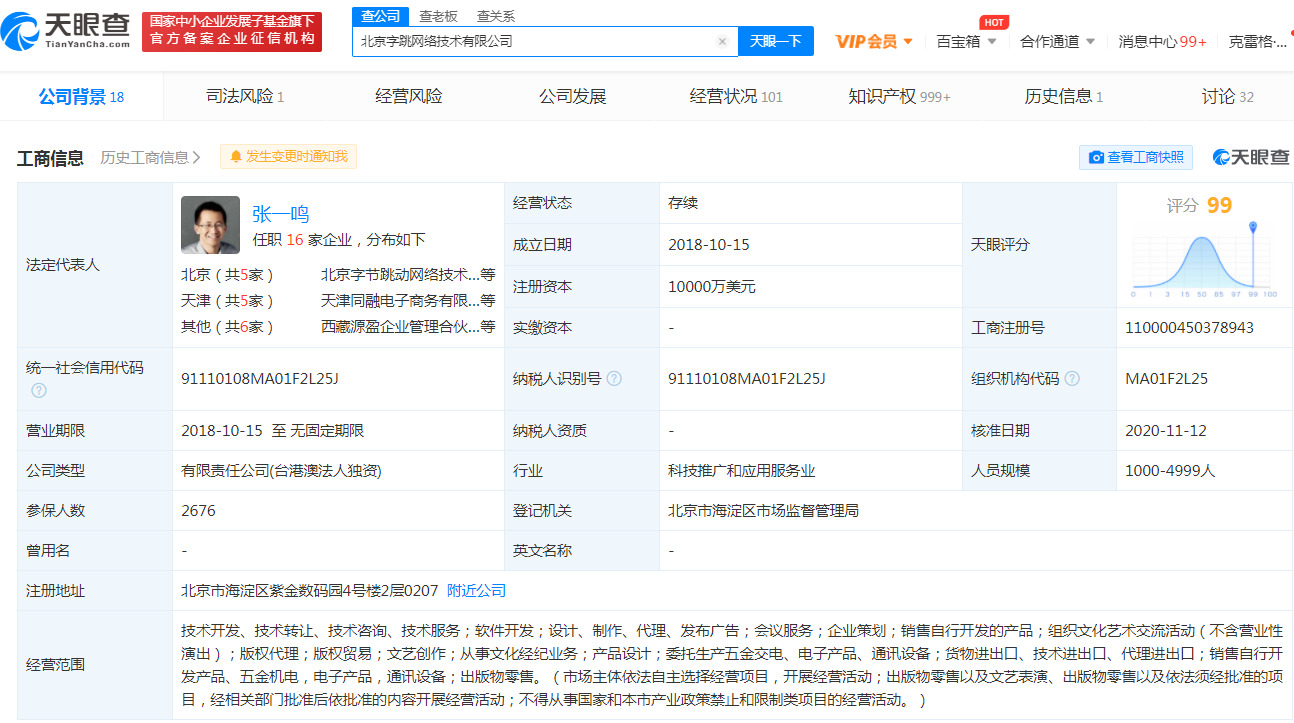Click help icon next to 纳税人识别号
Image resolution: width=1294 pixels, height=723 pixels.
(x=614, y=378)
